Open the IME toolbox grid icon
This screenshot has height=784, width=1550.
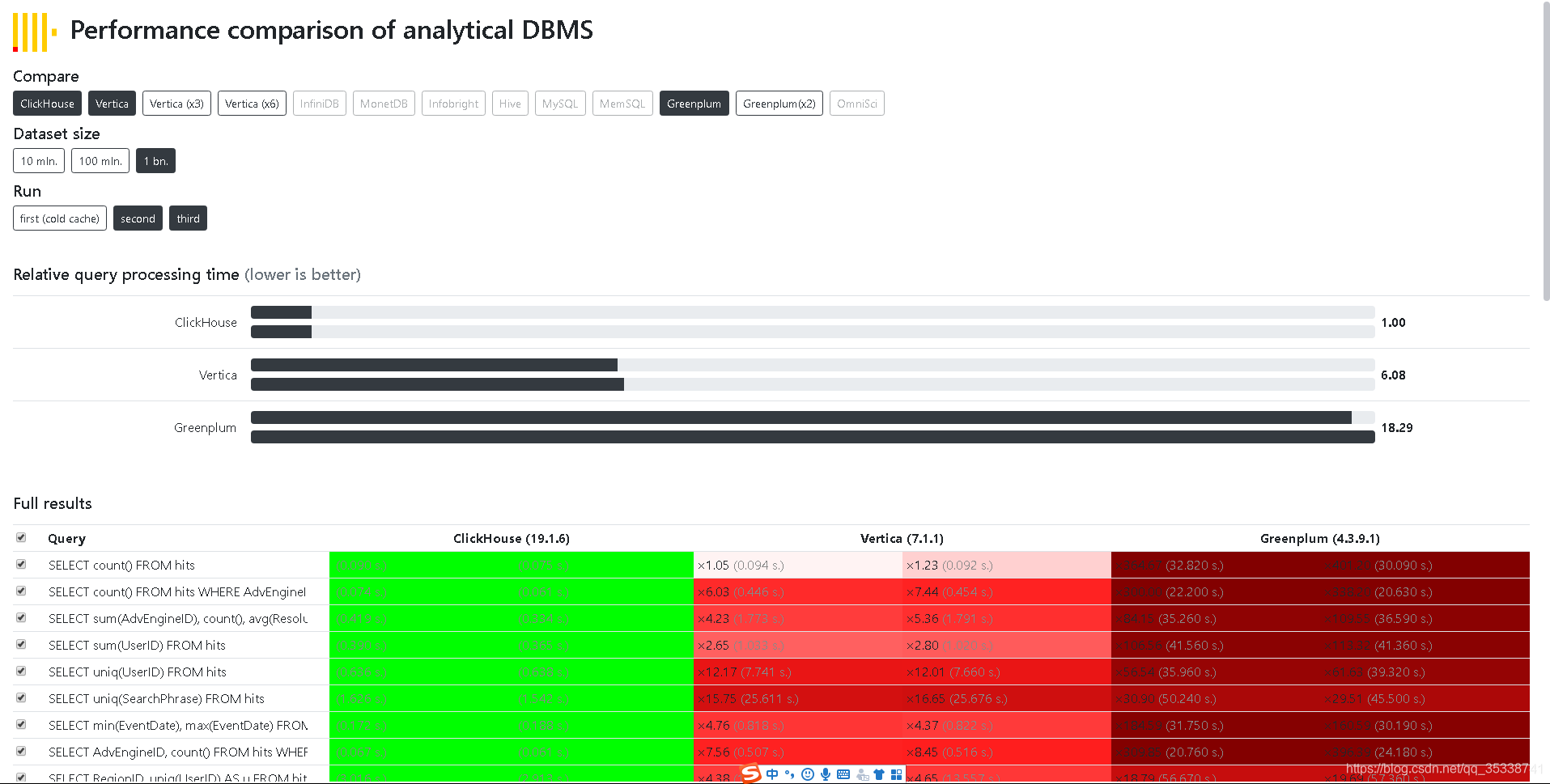(x=896, y=774)
